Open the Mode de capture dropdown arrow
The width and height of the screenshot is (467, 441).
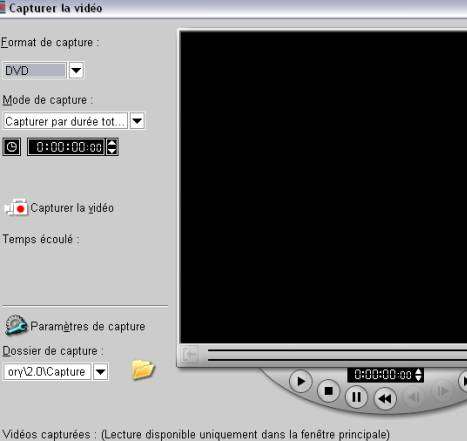137,121
